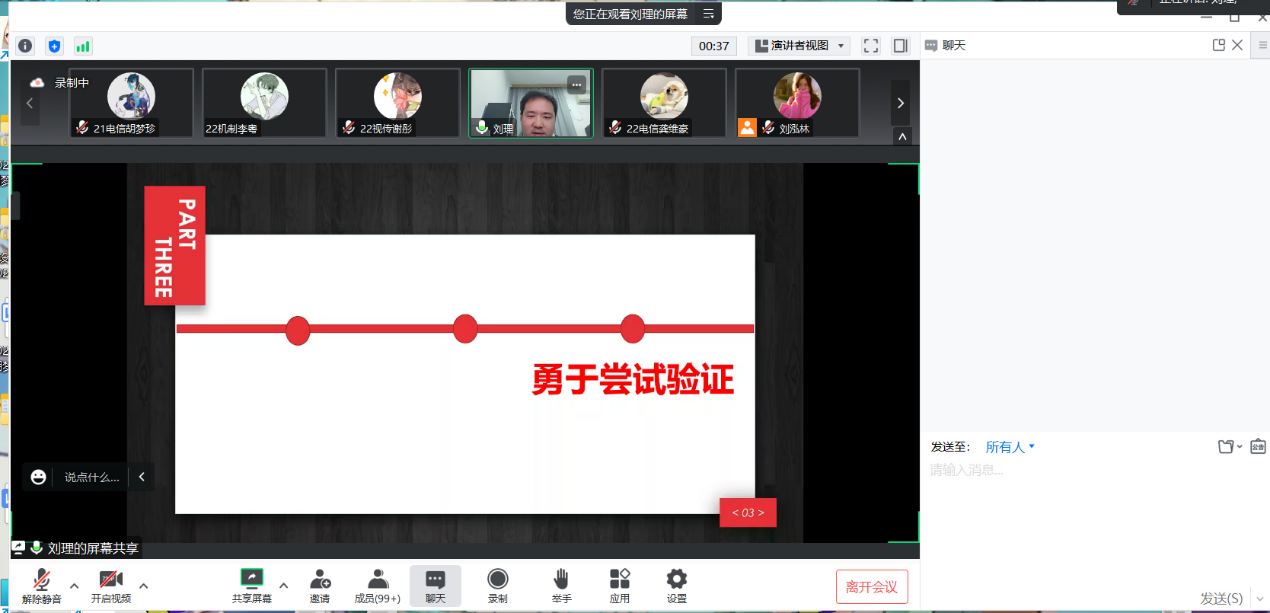This screenshot has width=1270, height=613.
Task: Open the 成员(99+) members list
Action: 378,585
